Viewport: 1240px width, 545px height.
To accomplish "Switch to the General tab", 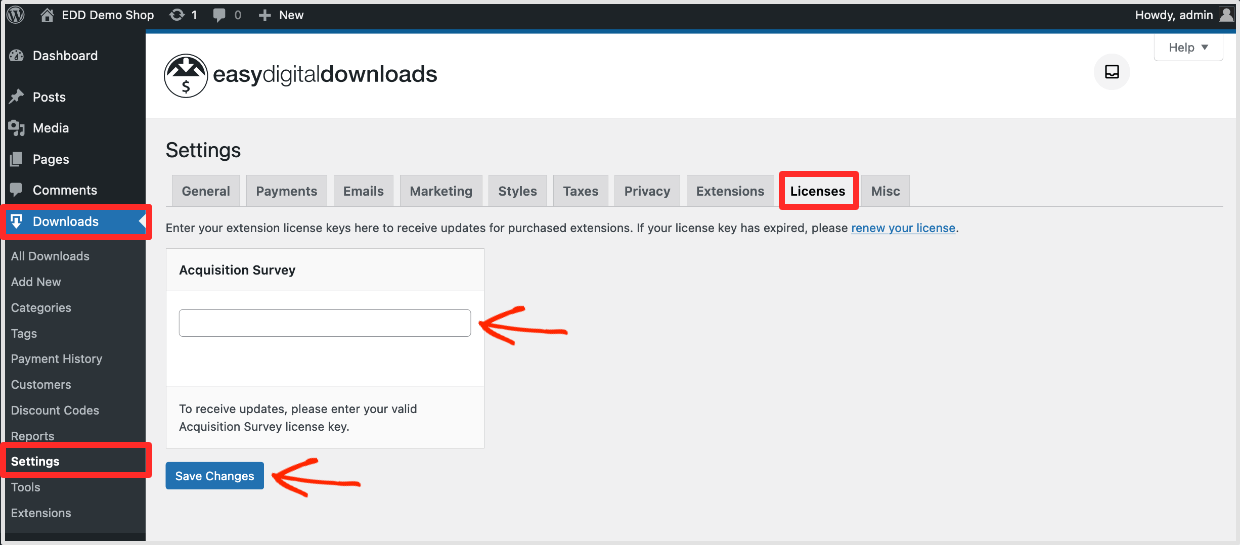I will 206,191.
